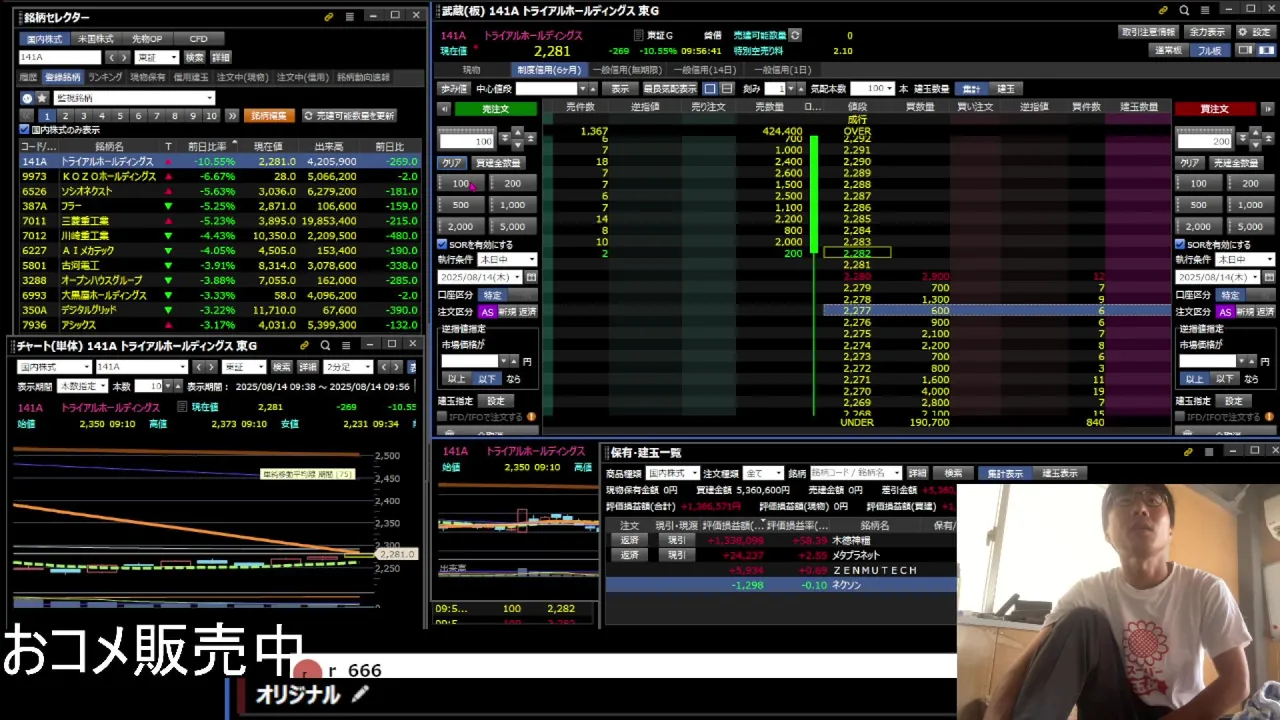The image size is (1280, 720).
Task: Switch board view to 通常板
Action: [x=1168, y=50]
